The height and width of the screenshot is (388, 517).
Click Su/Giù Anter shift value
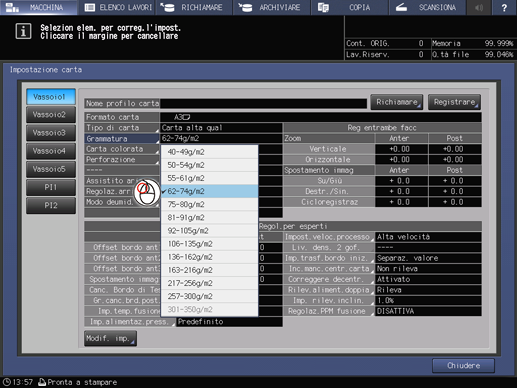401,181
